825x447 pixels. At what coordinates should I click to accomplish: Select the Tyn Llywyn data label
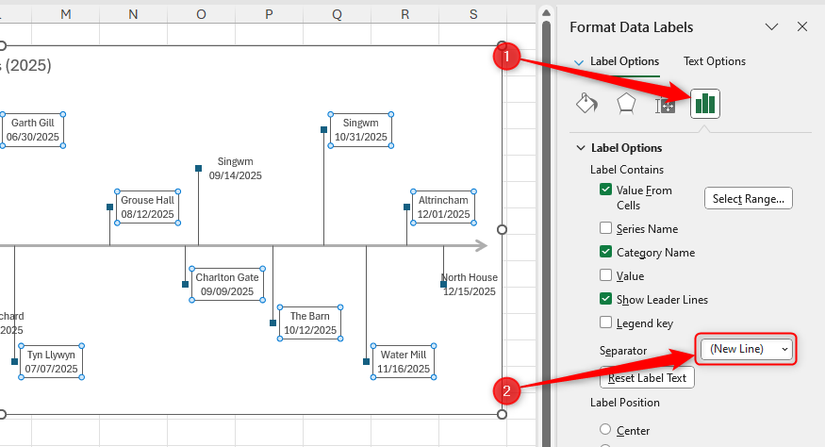tap(51, 362)
